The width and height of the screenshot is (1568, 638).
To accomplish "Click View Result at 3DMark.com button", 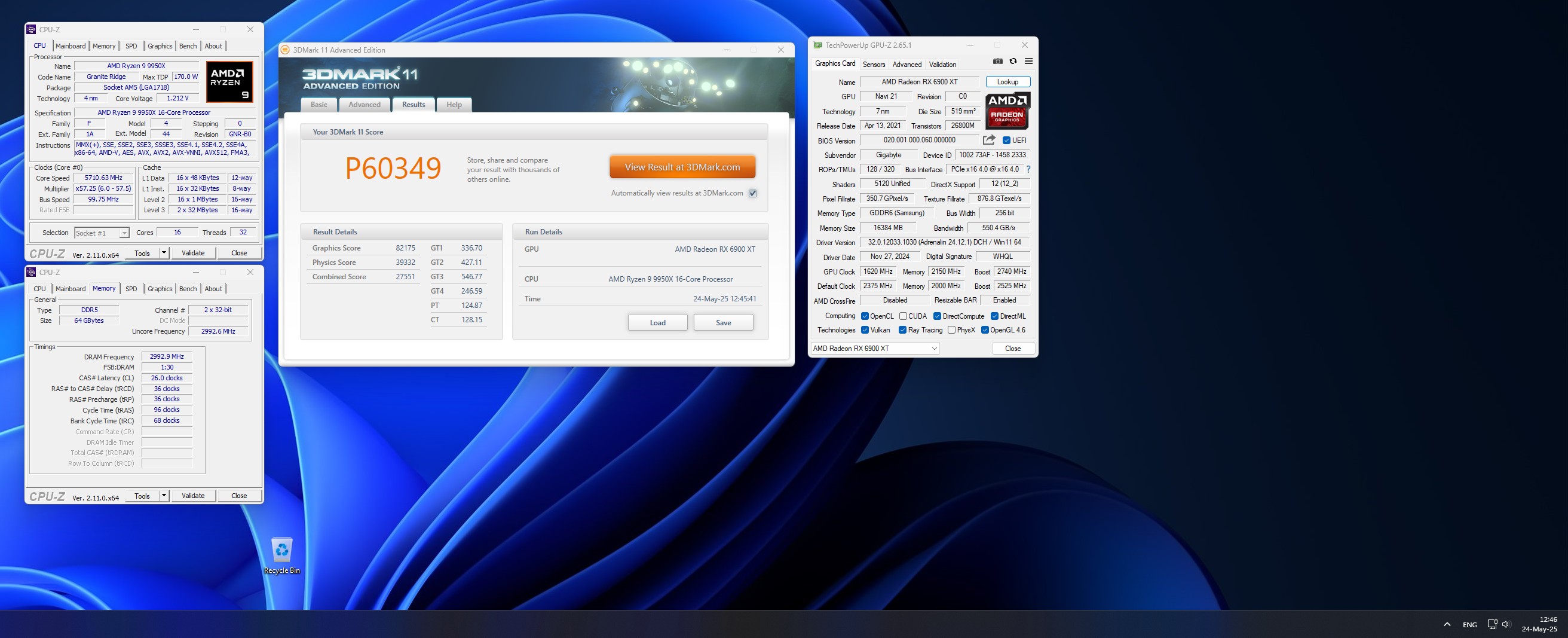I will click(682, 167).
